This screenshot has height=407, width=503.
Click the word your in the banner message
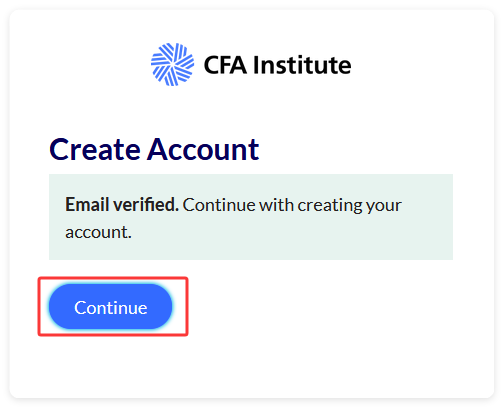(384, 206)
